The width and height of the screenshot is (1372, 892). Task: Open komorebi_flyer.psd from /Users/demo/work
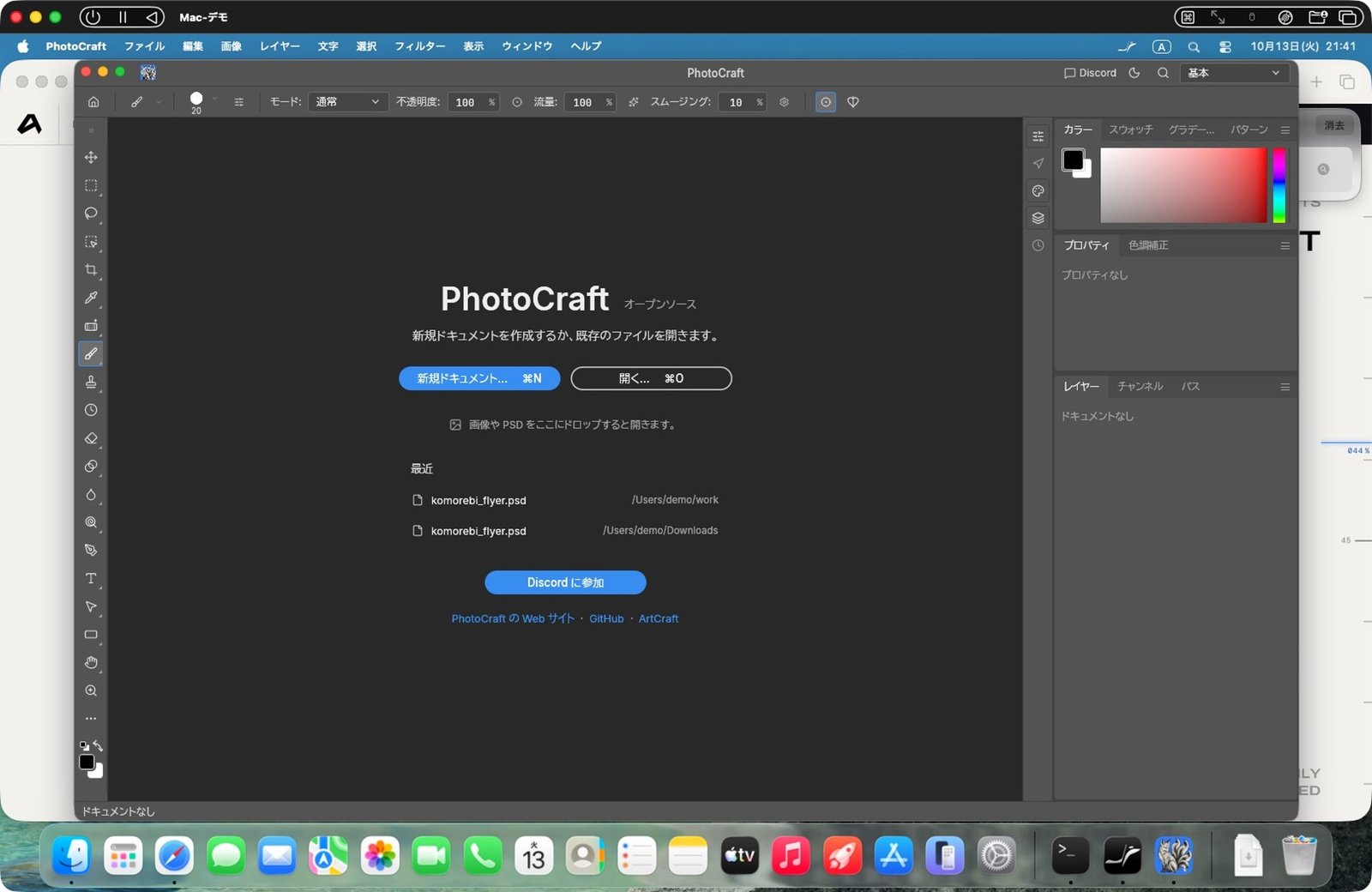565,500
